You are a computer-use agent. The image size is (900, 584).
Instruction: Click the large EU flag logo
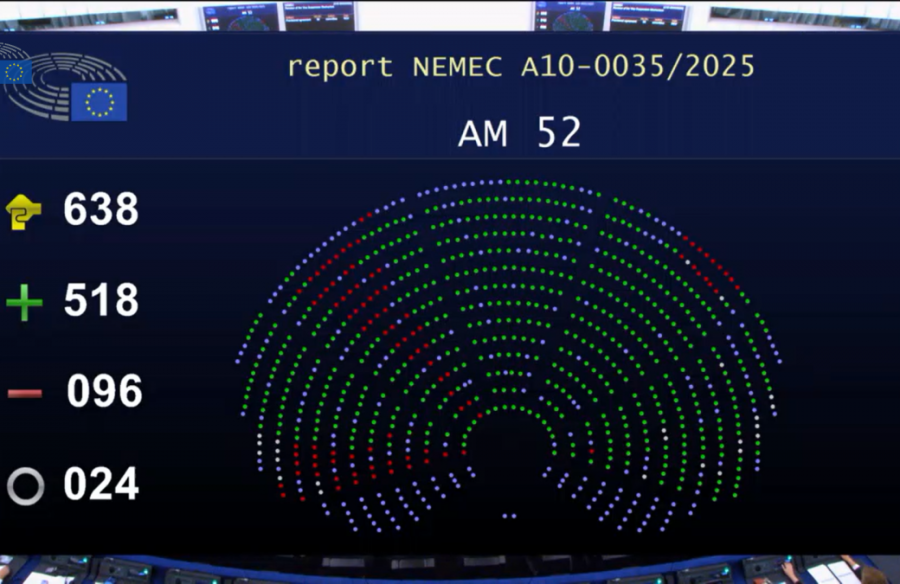tap(99, 102)
